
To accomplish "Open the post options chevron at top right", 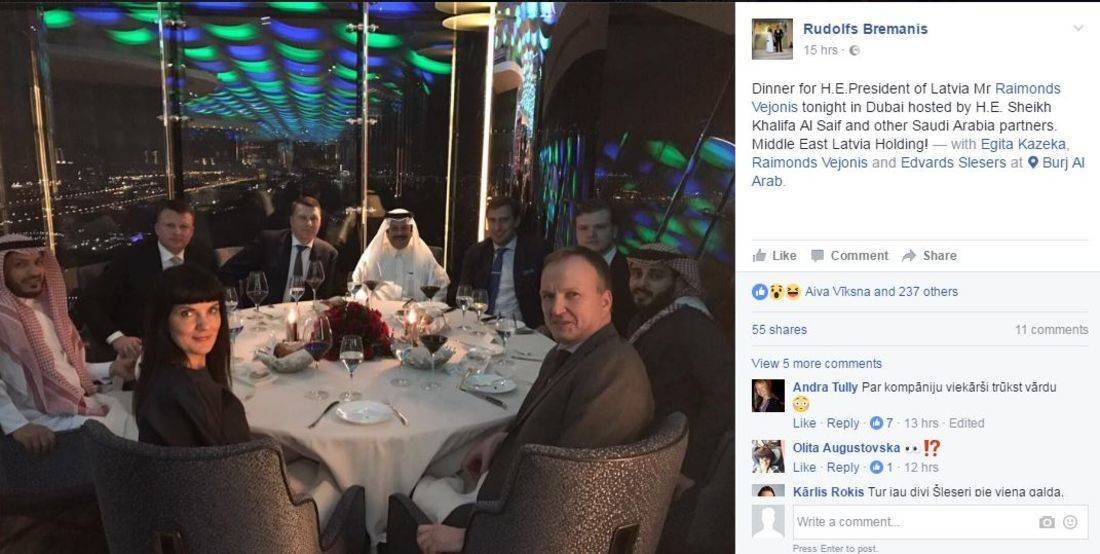I will click(1078, 28).
